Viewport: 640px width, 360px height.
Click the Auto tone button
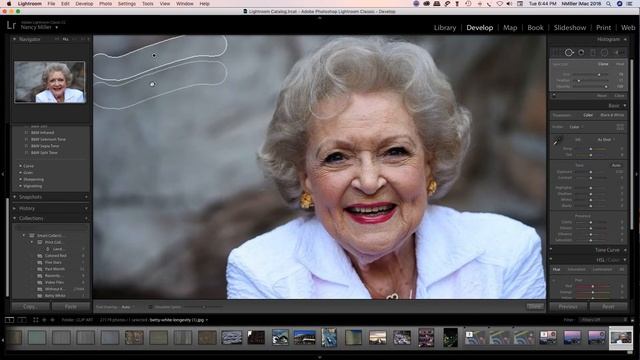pyautogui.click(x=616, y=165)
